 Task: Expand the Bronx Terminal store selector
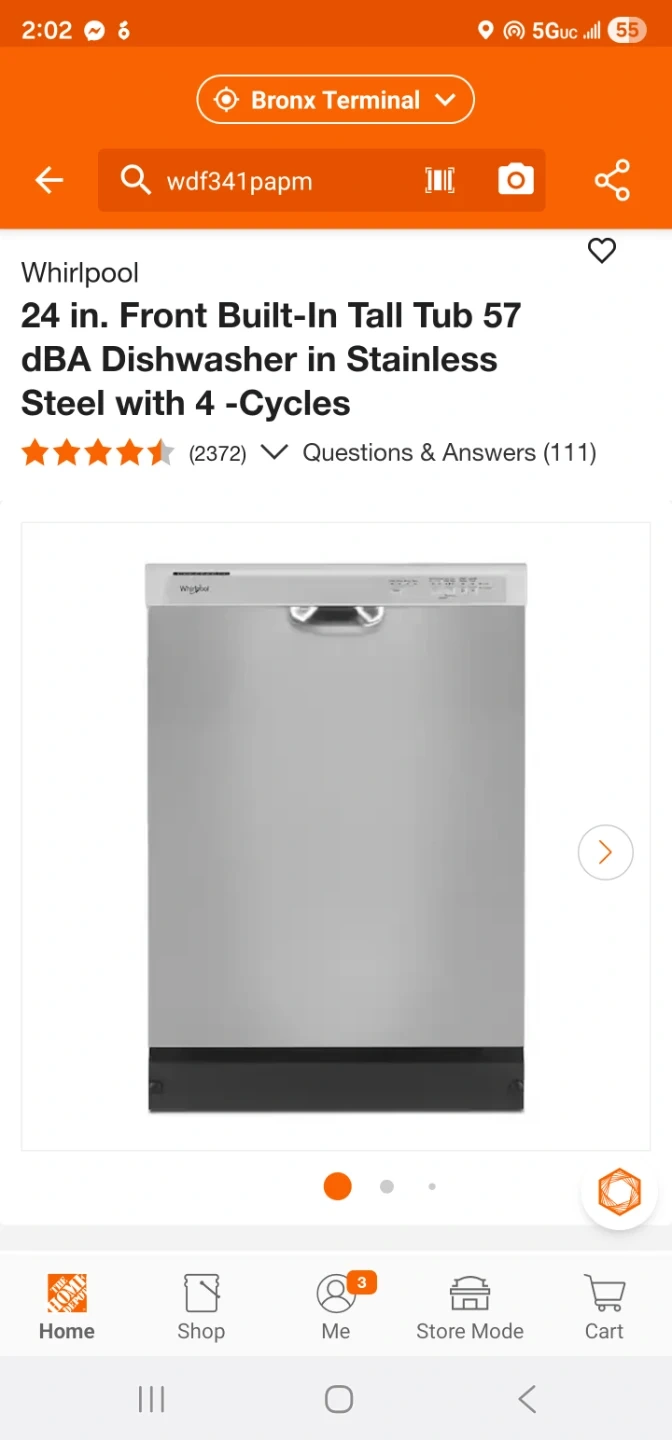[336, 100]
